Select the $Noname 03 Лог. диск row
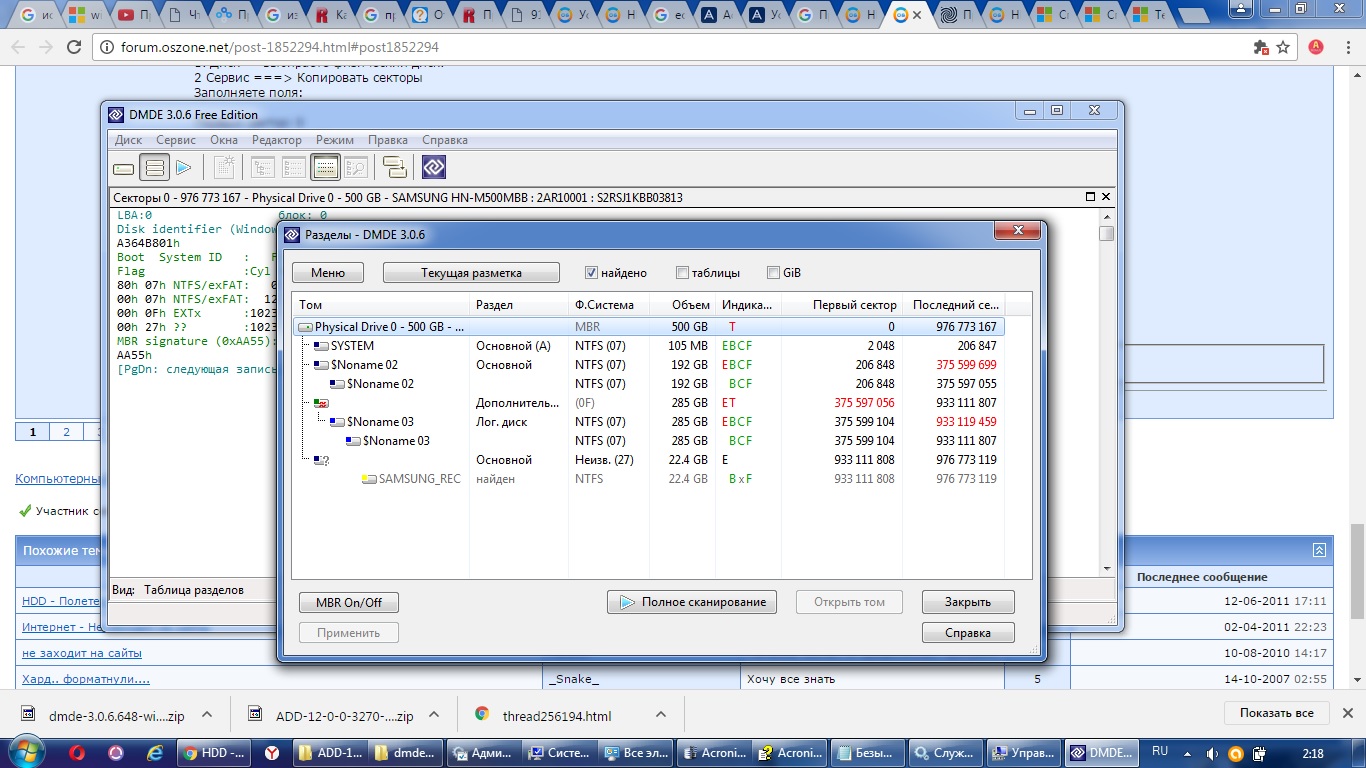Viewport: 1366px width, 768px height. pyautogui.click(x=649, y=422)
